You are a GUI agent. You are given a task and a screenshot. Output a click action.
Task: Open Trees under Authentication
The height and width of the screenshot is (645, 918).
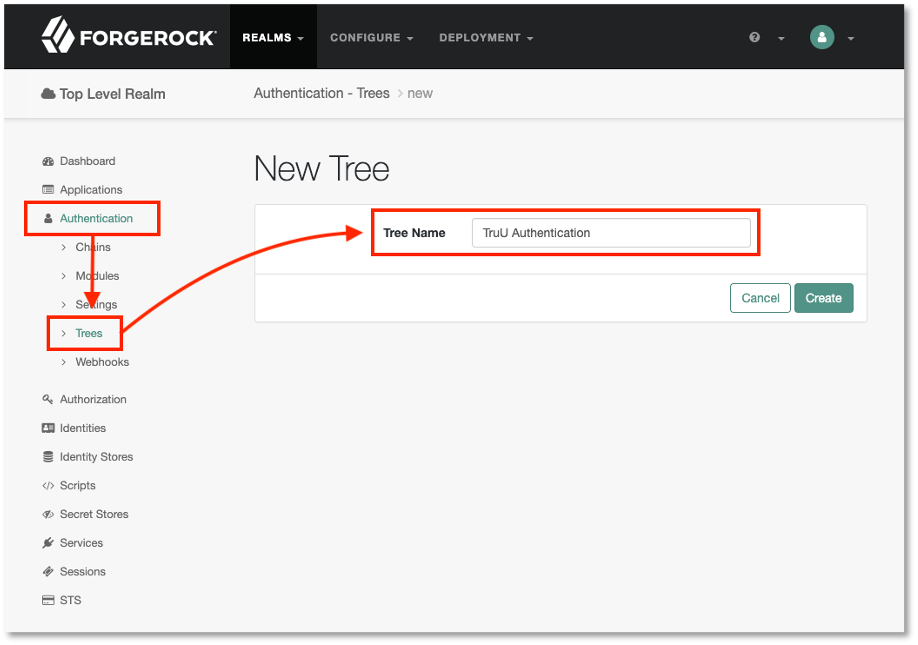point(89,333)
